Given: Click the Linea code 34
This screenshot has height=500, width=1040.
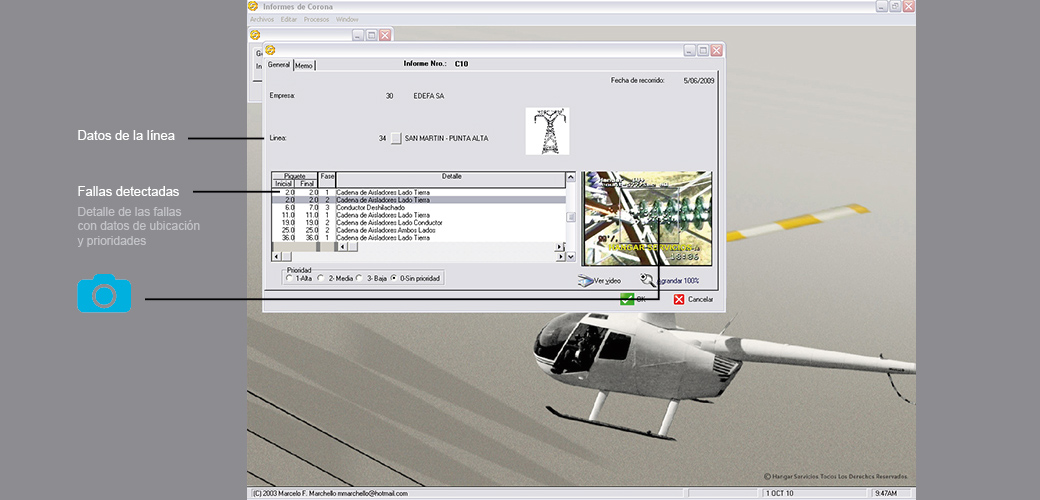Looking at the screenshot, I should pos(382,139).
